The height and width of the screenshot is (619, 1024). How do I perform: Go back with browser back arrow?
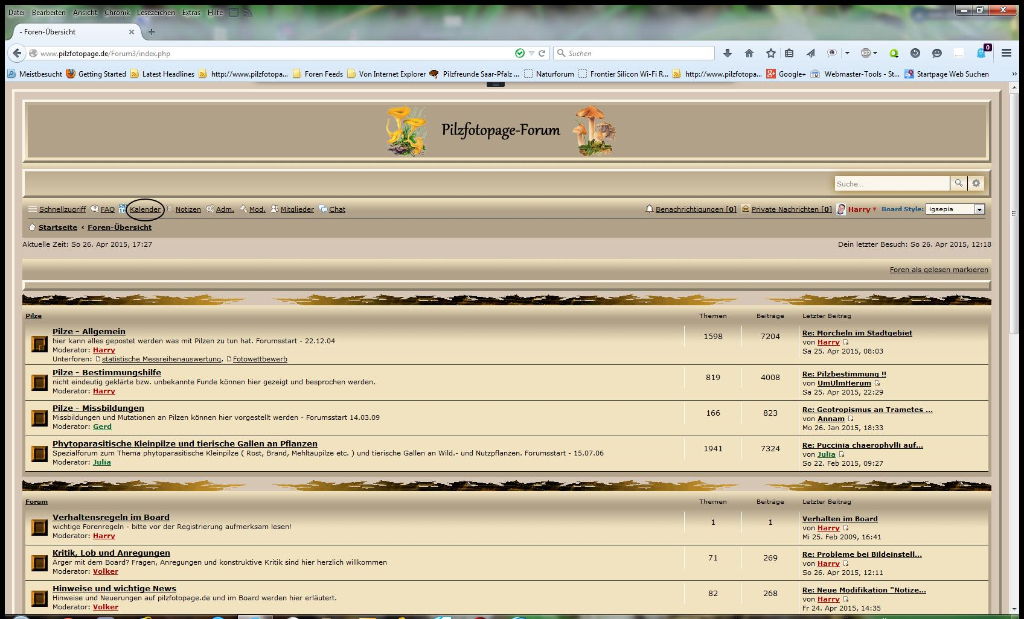pos(17,53)
